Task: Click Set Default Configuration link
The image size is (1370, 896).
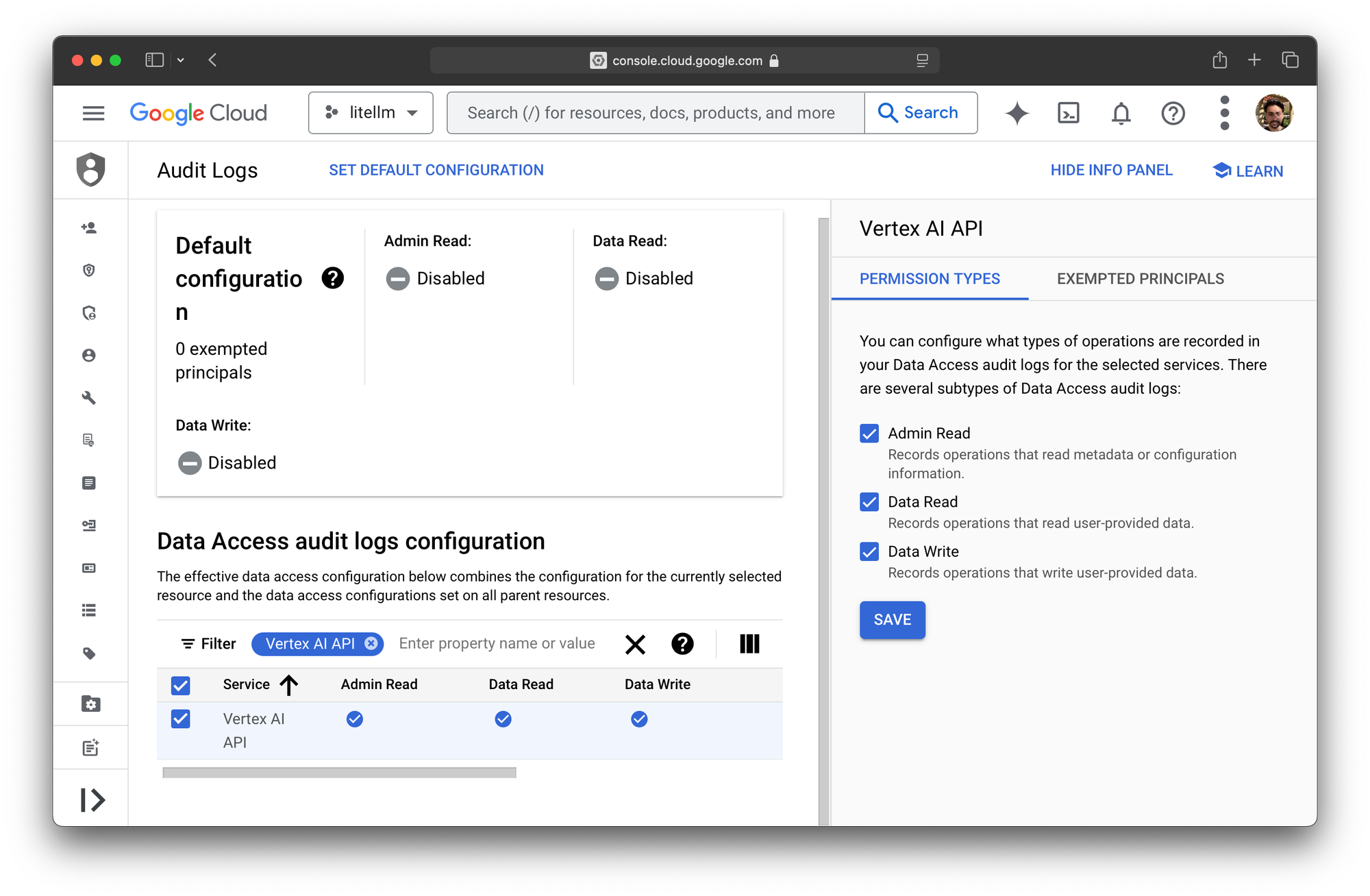Action: point(436,170)
